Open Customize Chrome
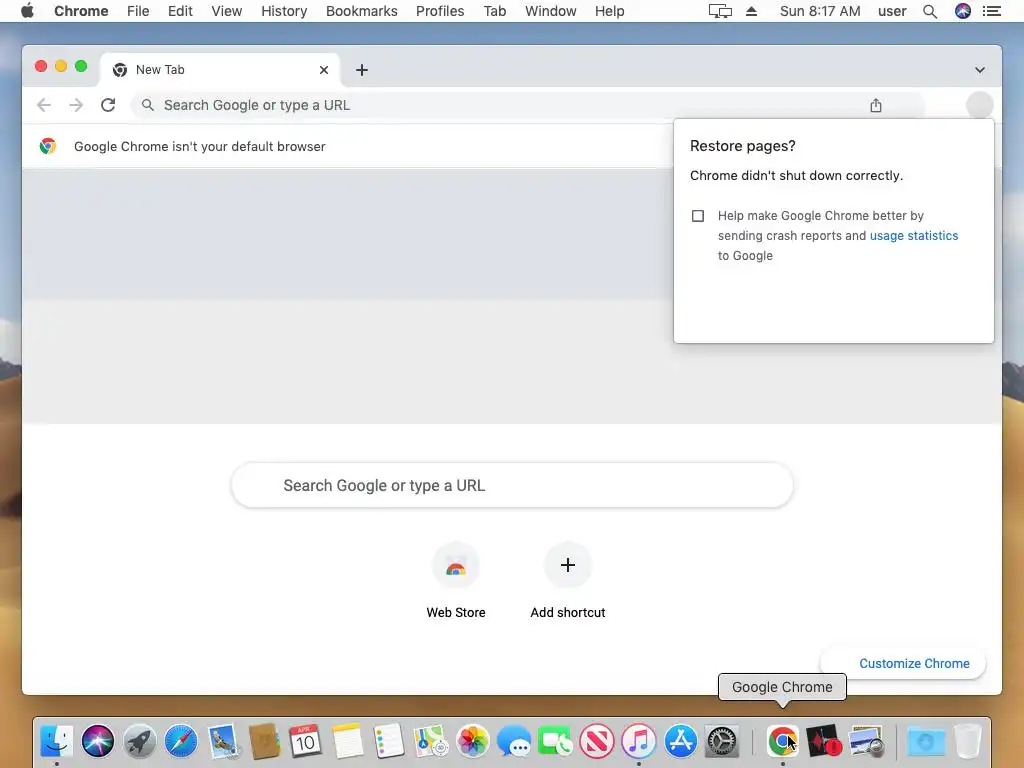The image size is (1024, 768). click(903, 664)
